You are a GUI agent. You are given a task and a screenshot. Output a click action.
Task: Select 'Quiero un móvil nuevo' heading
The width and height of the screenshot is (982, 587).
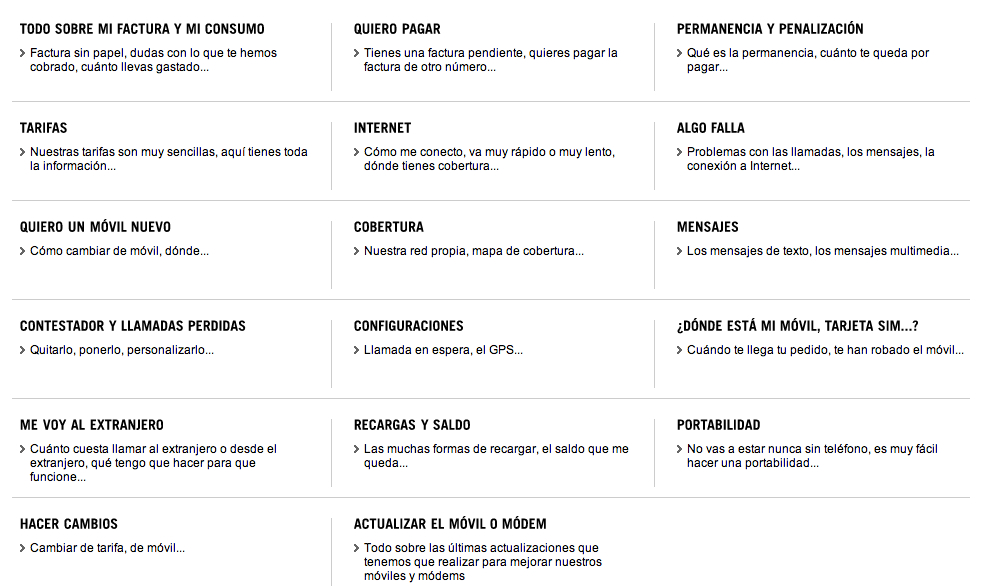click(95, 227)
